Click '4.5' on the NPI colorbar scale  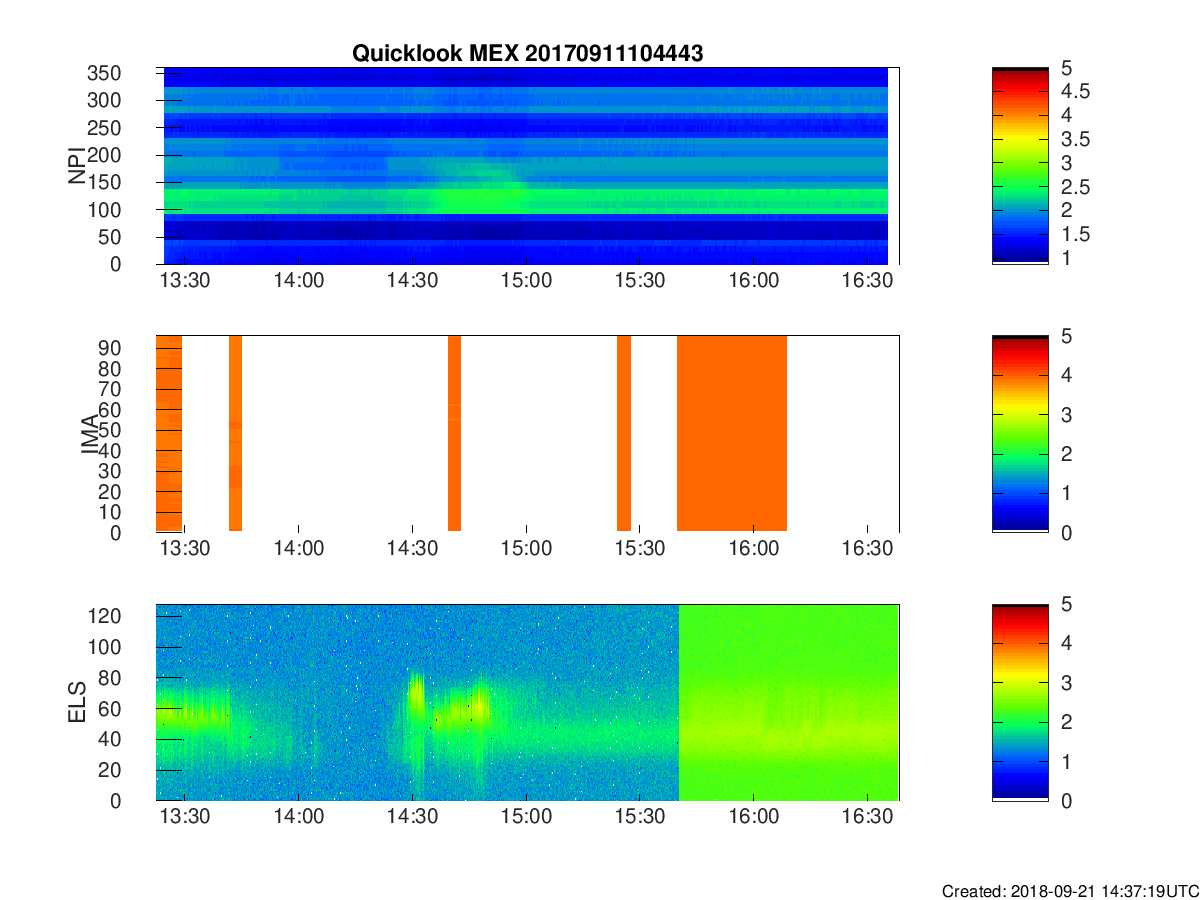pos(1077,92)
